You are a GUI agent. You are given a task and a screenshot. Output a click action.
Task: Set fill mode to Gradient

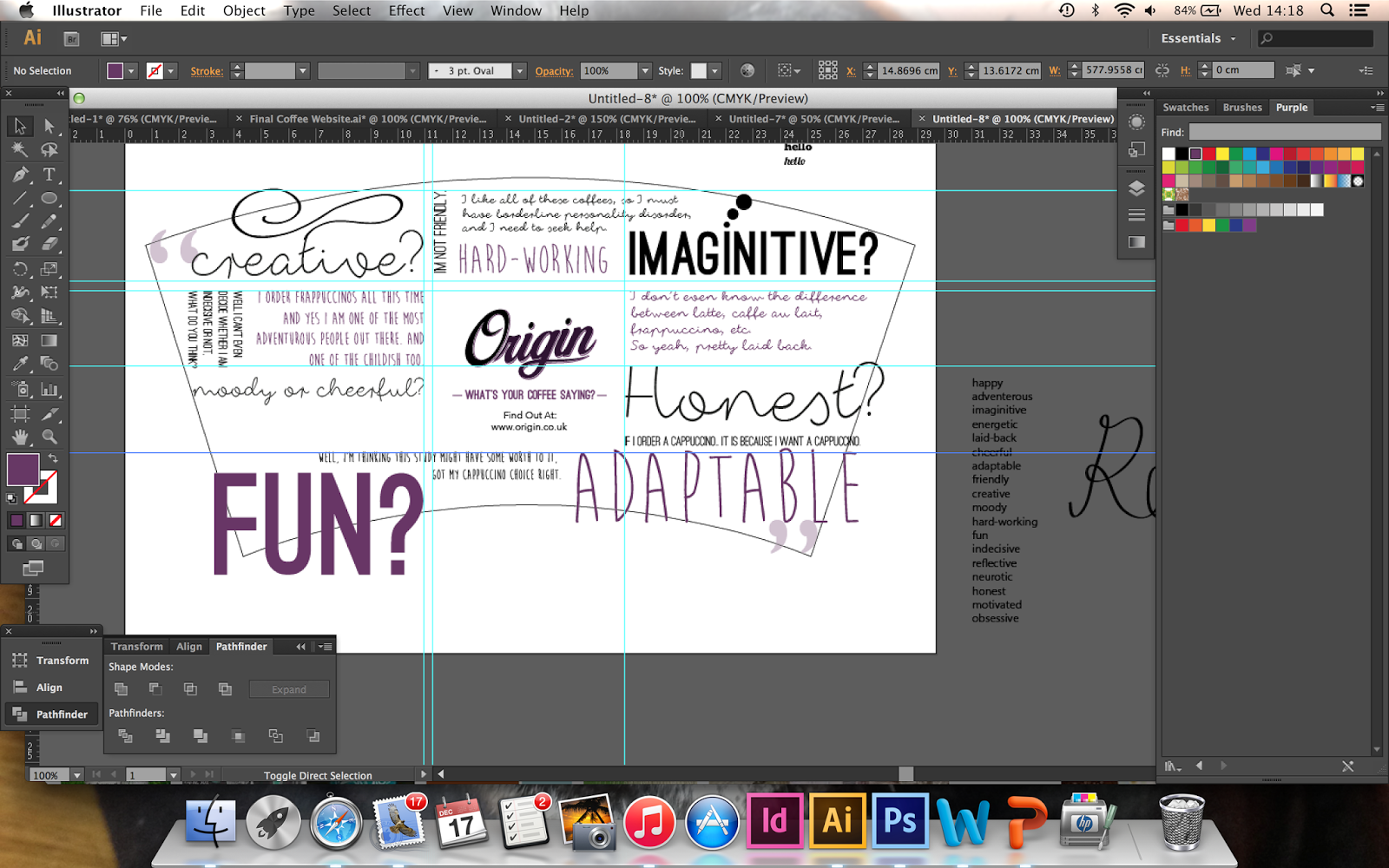(36, 520)
